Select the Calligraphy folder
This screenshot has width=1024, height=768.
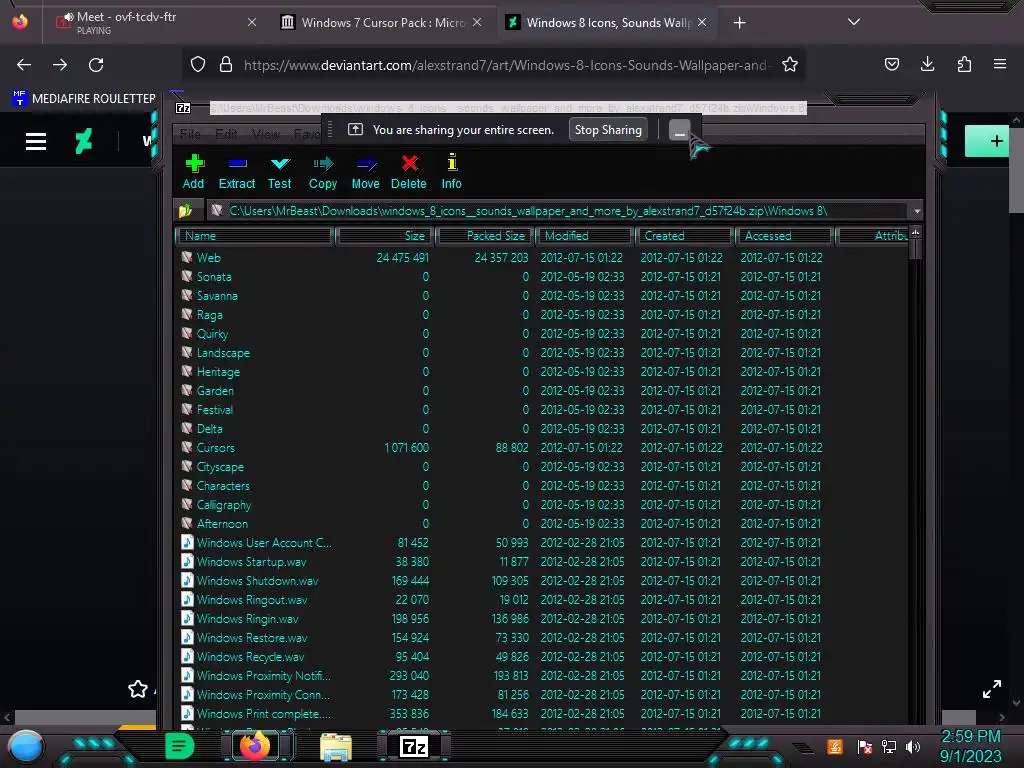pos(223,505)
